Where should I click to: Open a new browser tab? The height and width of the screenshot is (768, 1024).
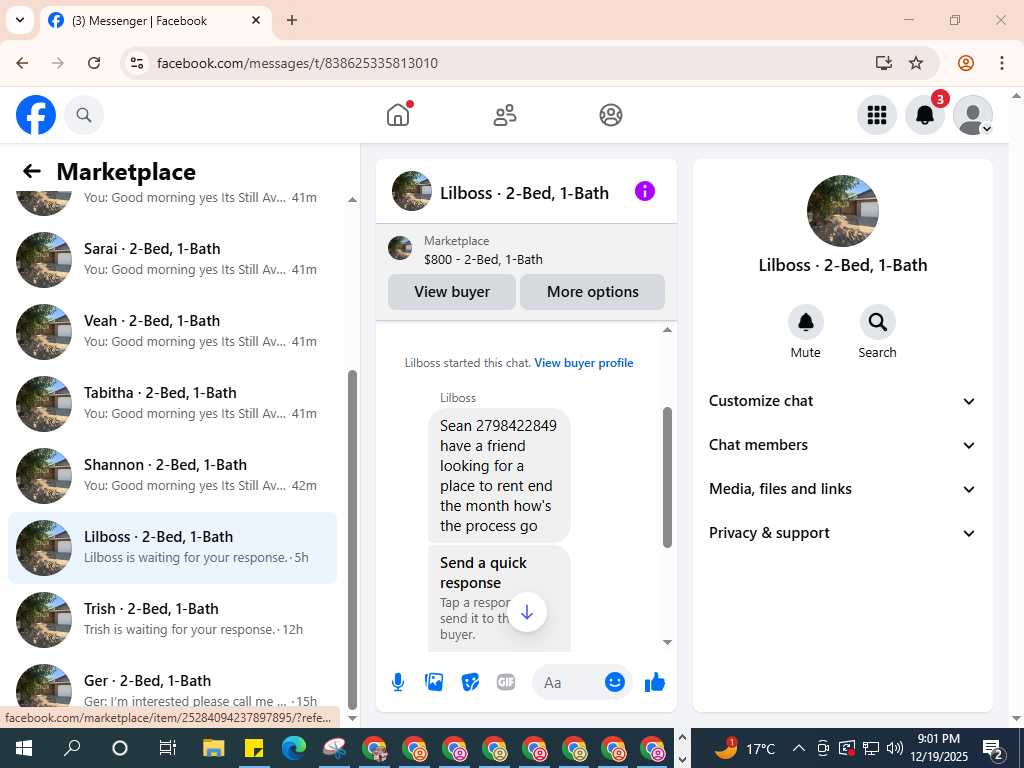coord(292,20)
